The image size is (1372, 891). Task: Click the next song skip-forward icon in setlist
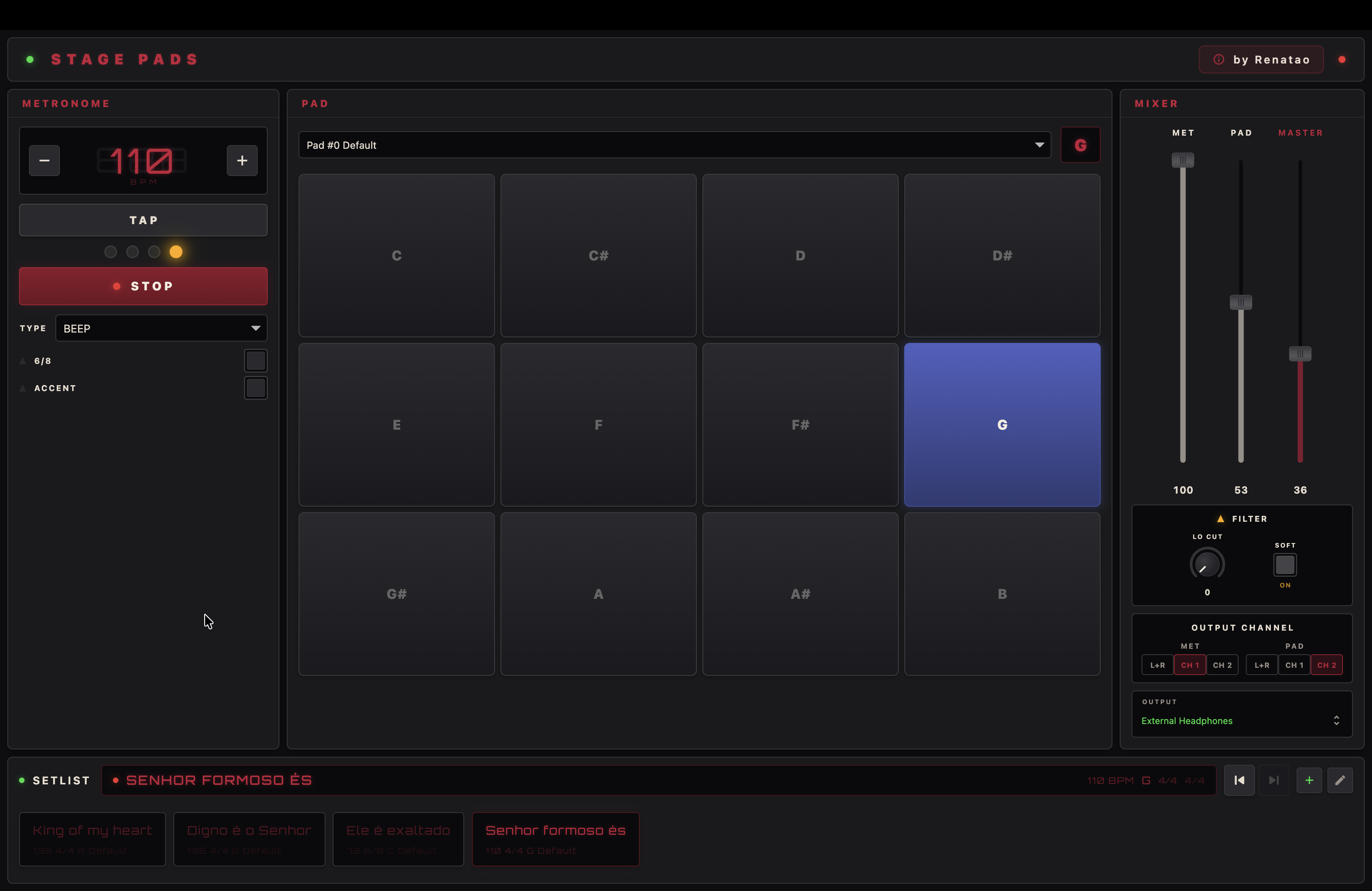(x=1274, y=780)
